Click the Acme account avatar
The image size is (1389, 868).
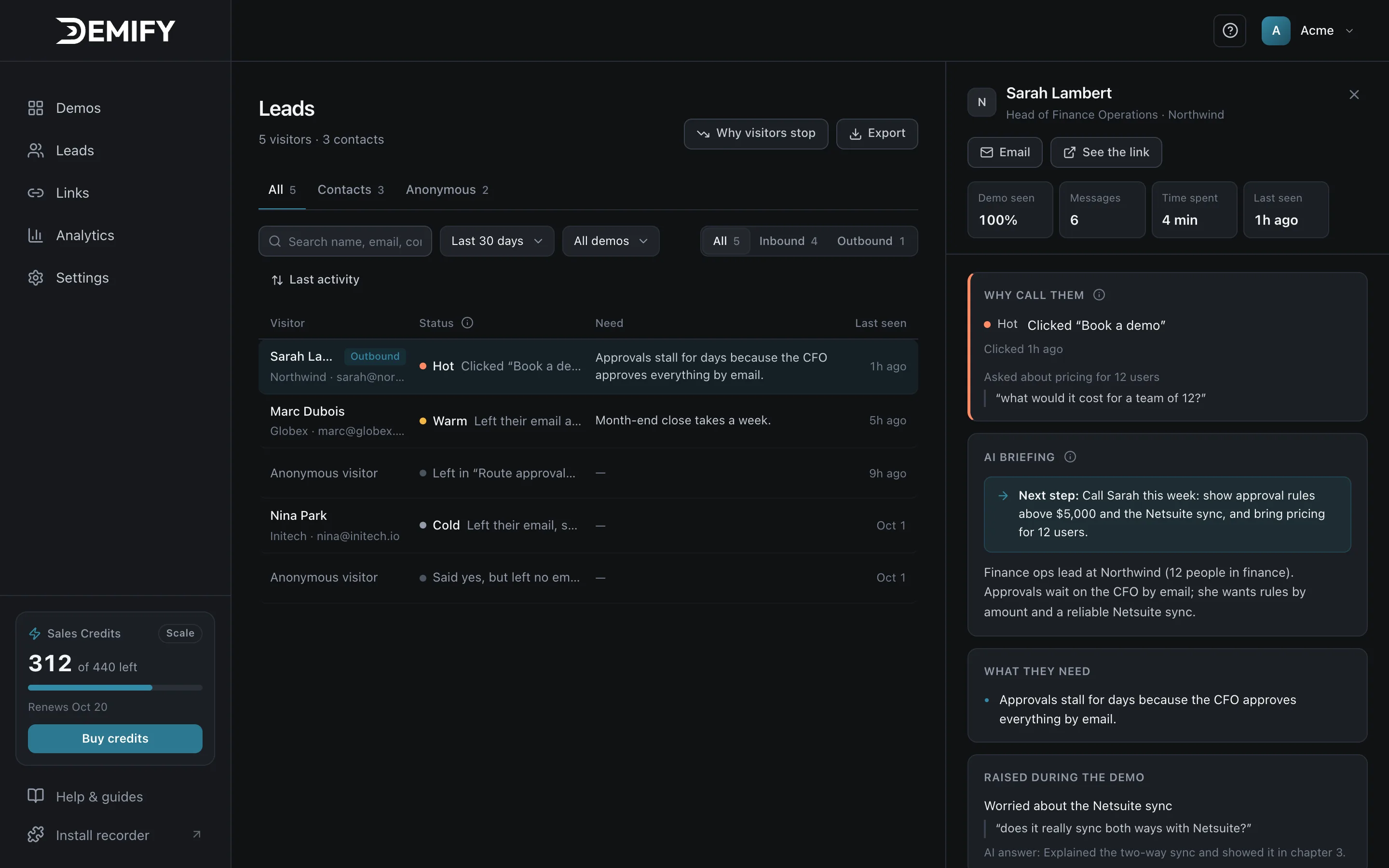(x=1275, y=30)
